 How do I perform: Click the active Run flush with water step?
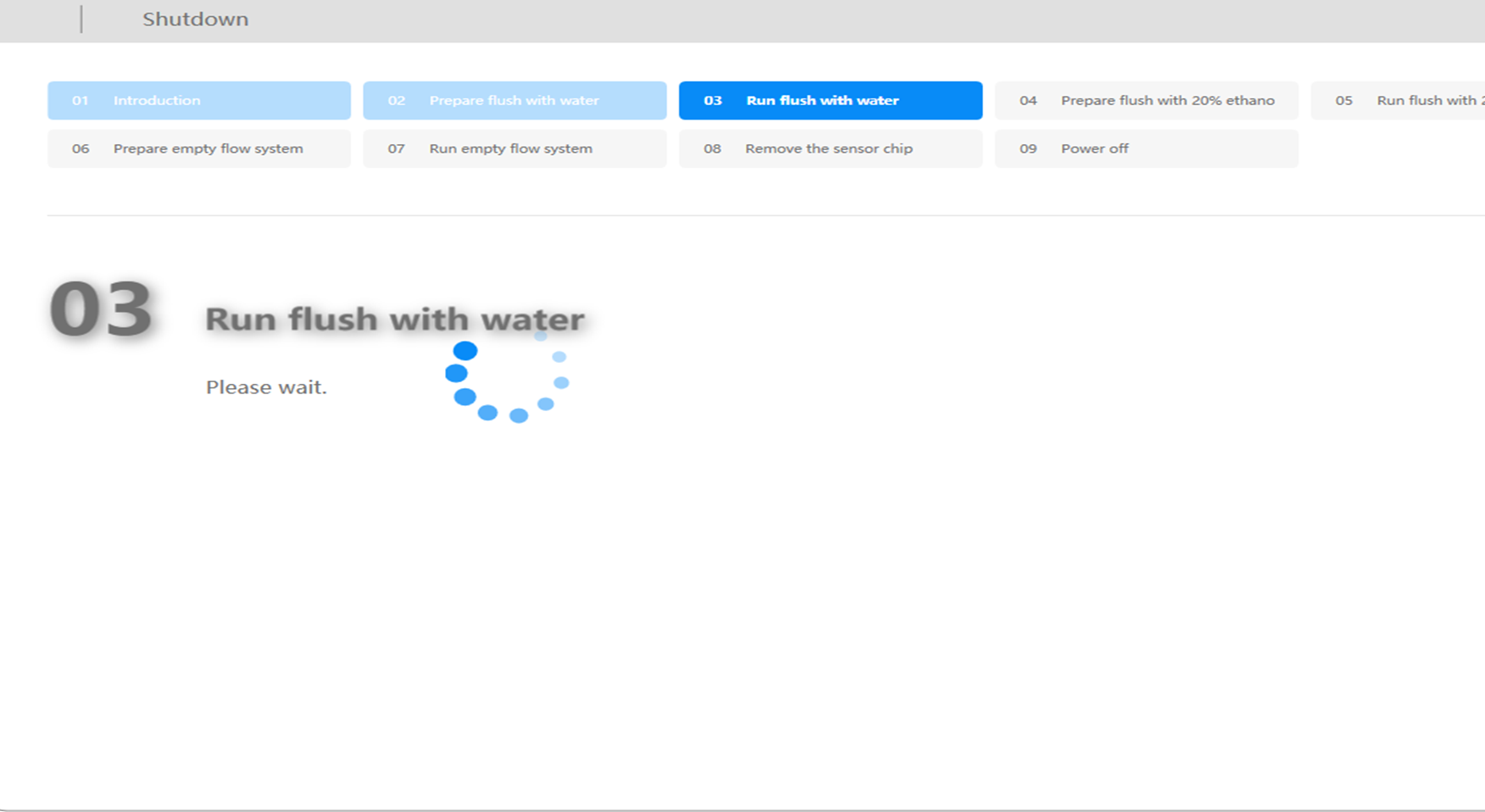(x=830, y=101)
